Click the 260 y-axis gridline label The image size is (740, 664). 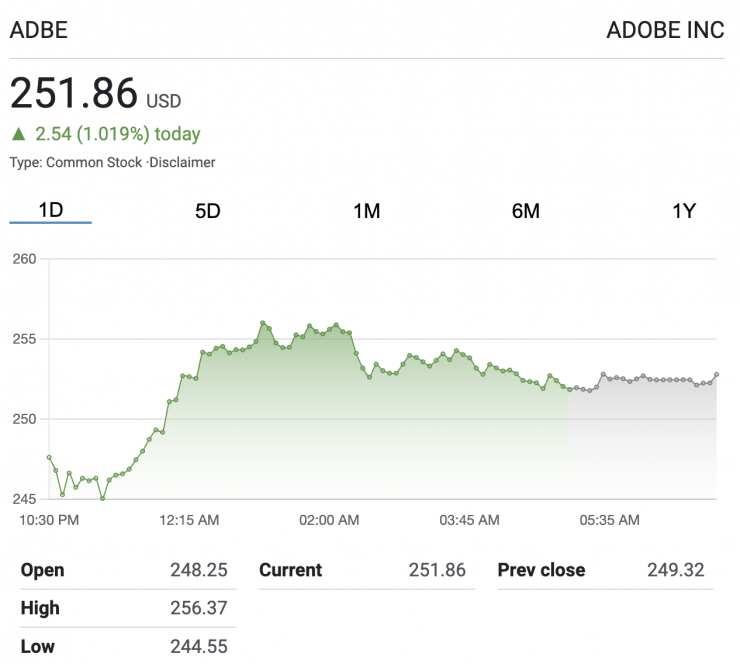(24, 259)
